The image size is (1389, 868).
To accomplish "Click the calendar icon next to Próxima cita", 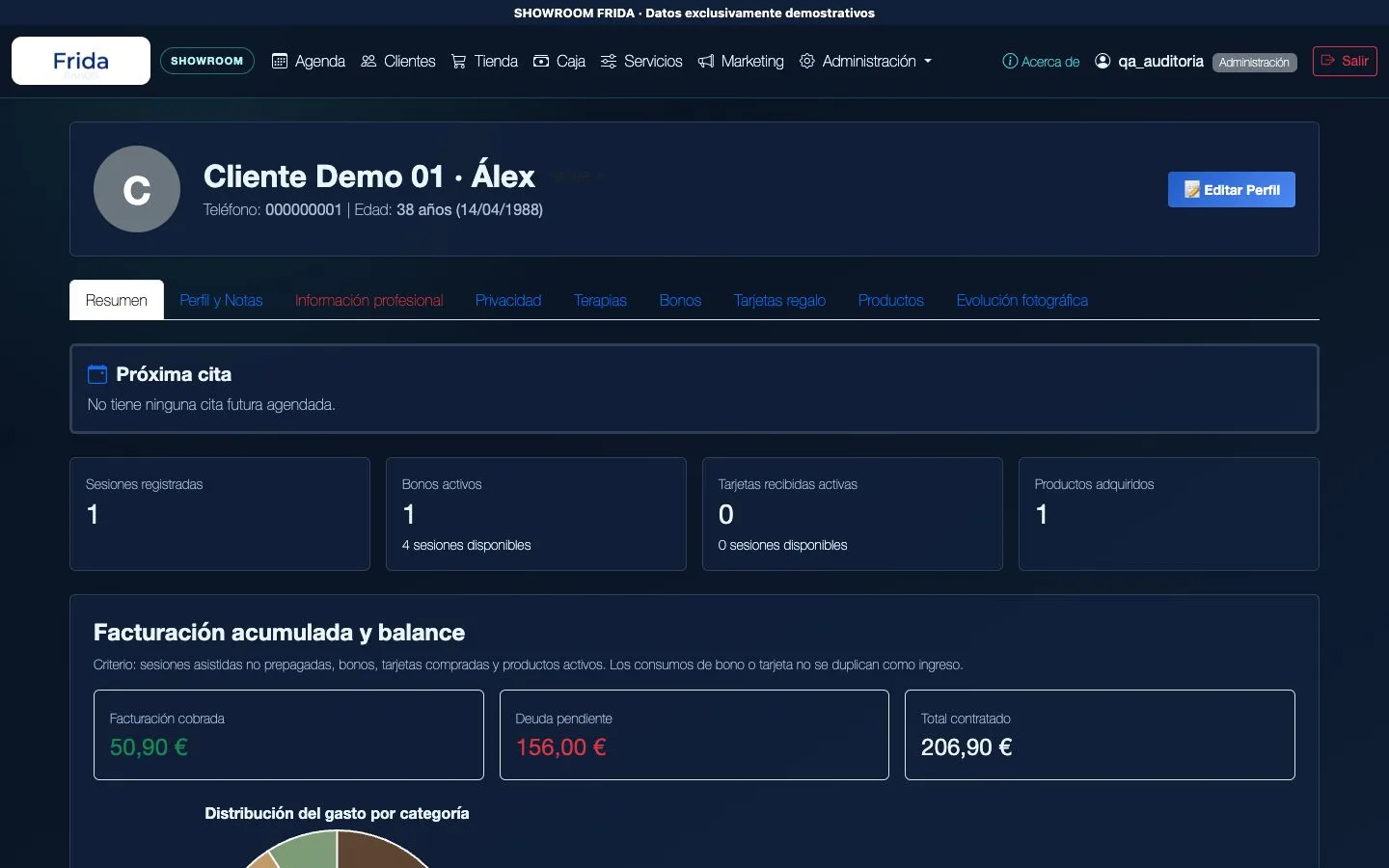I will 97,374.
